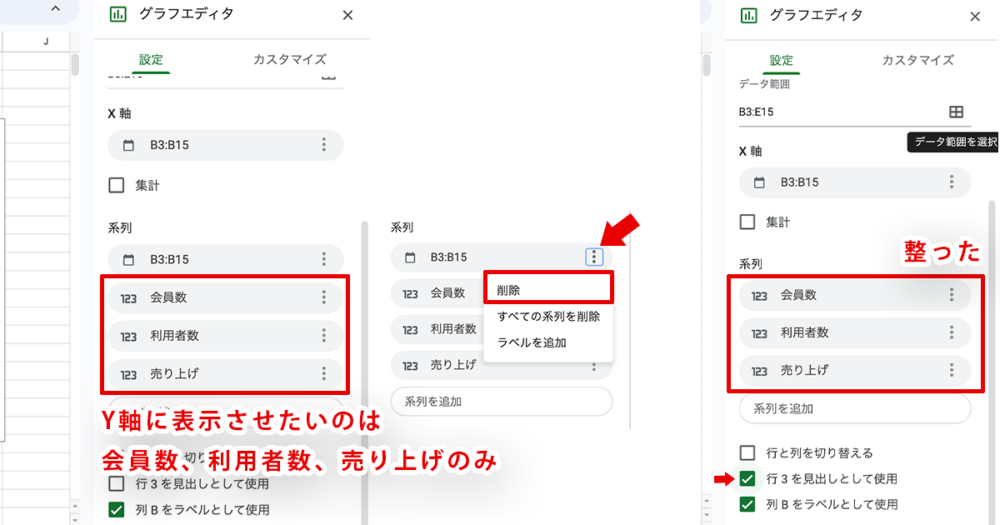The height and width of the screenshot is (525, 1000).
Task: Enable 行と列を切り替える in the right editor
Action: point(747,453)
